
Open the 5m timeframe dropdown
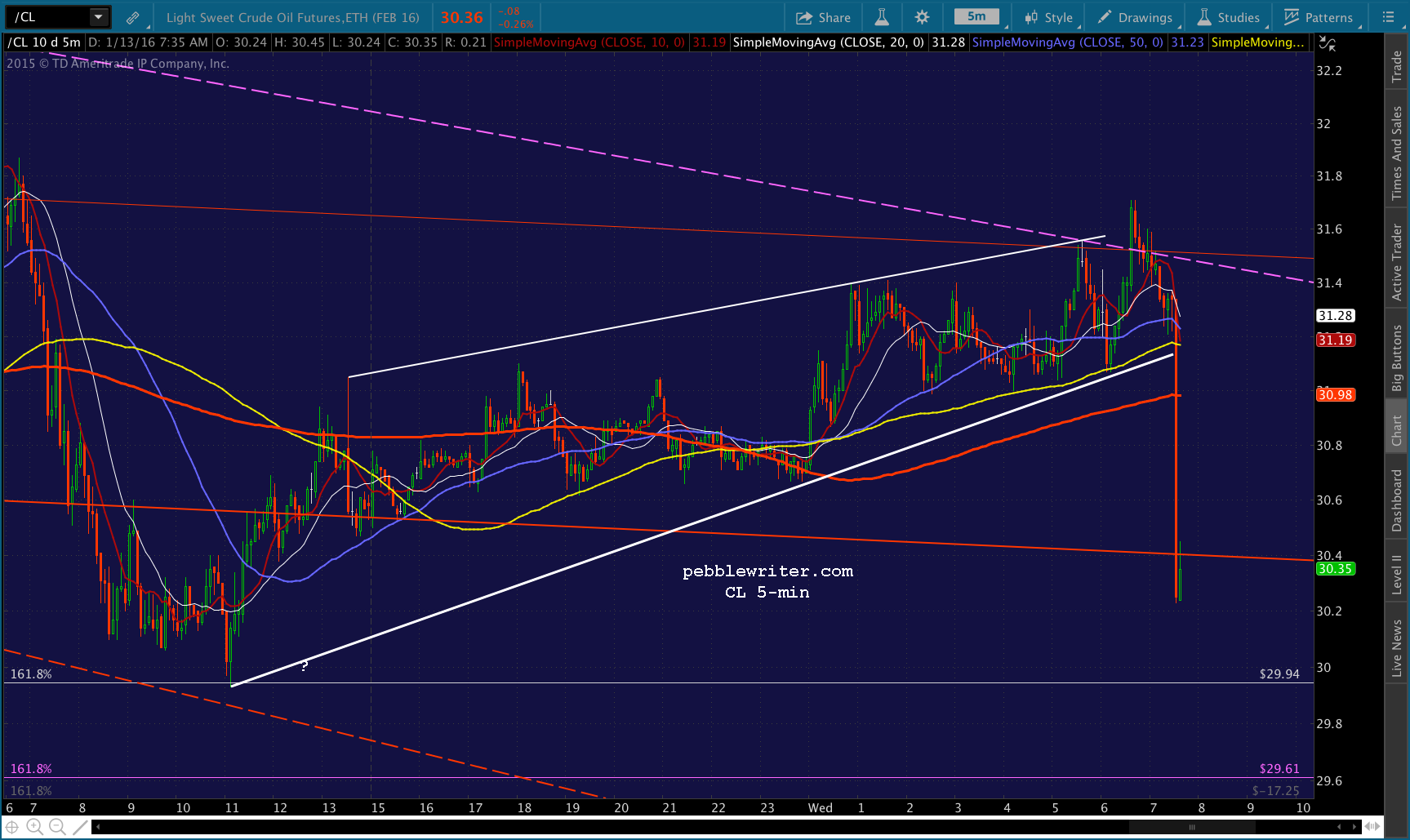(x=976, y=16)
